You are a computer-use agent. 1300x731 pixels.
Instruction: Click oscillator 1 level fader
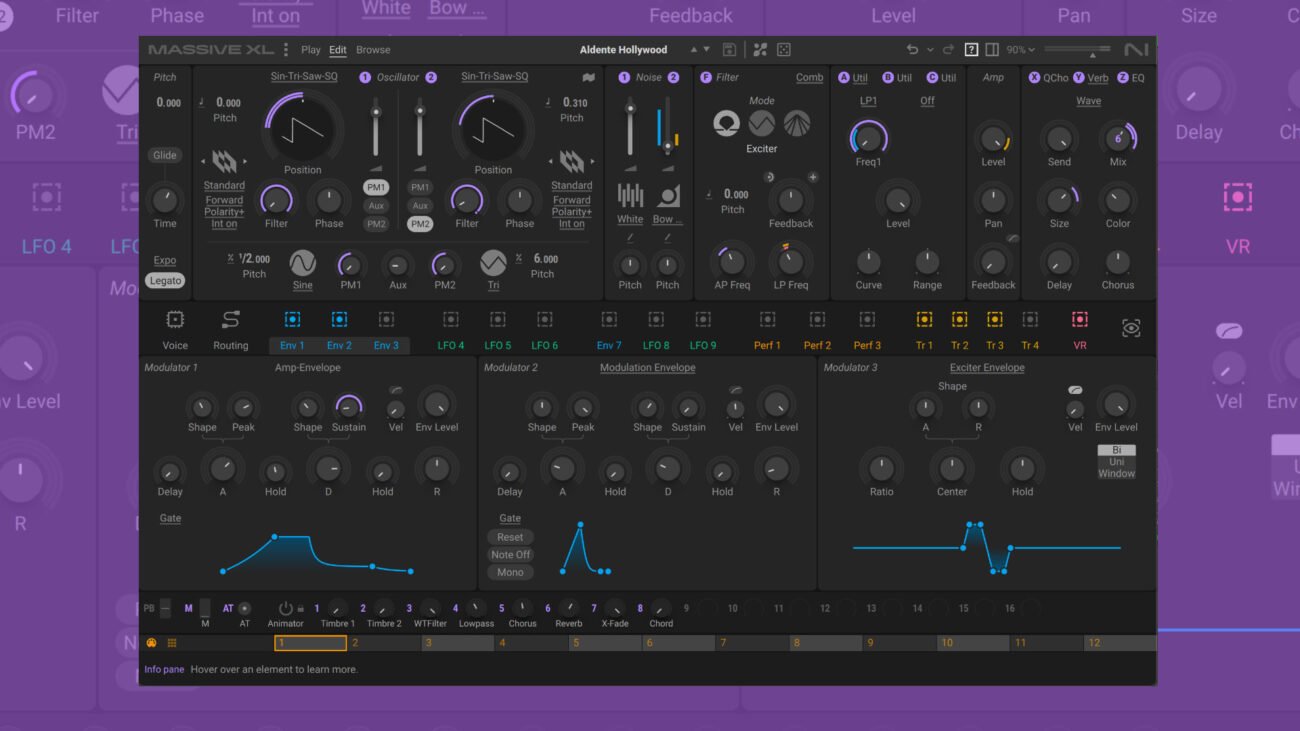pos(376,125)
